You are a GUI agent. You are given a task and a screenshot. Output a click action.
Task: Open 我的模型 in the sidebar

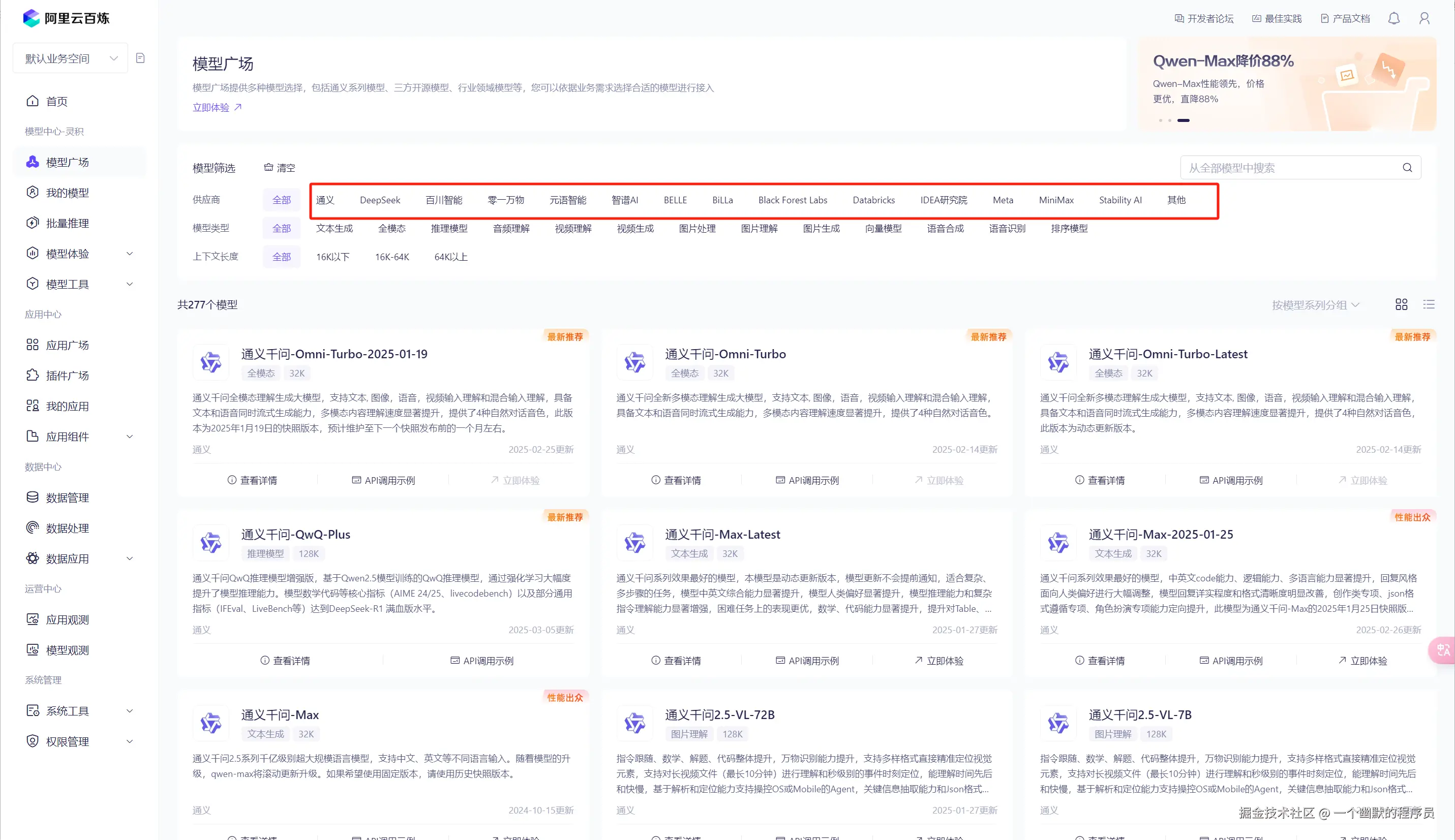pos(68,193)
